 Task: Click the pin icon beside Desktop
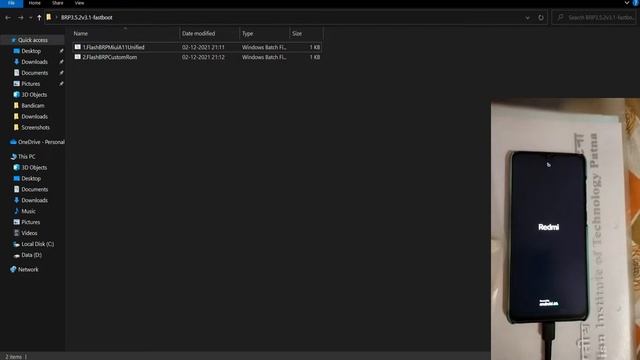coord(61,51)
